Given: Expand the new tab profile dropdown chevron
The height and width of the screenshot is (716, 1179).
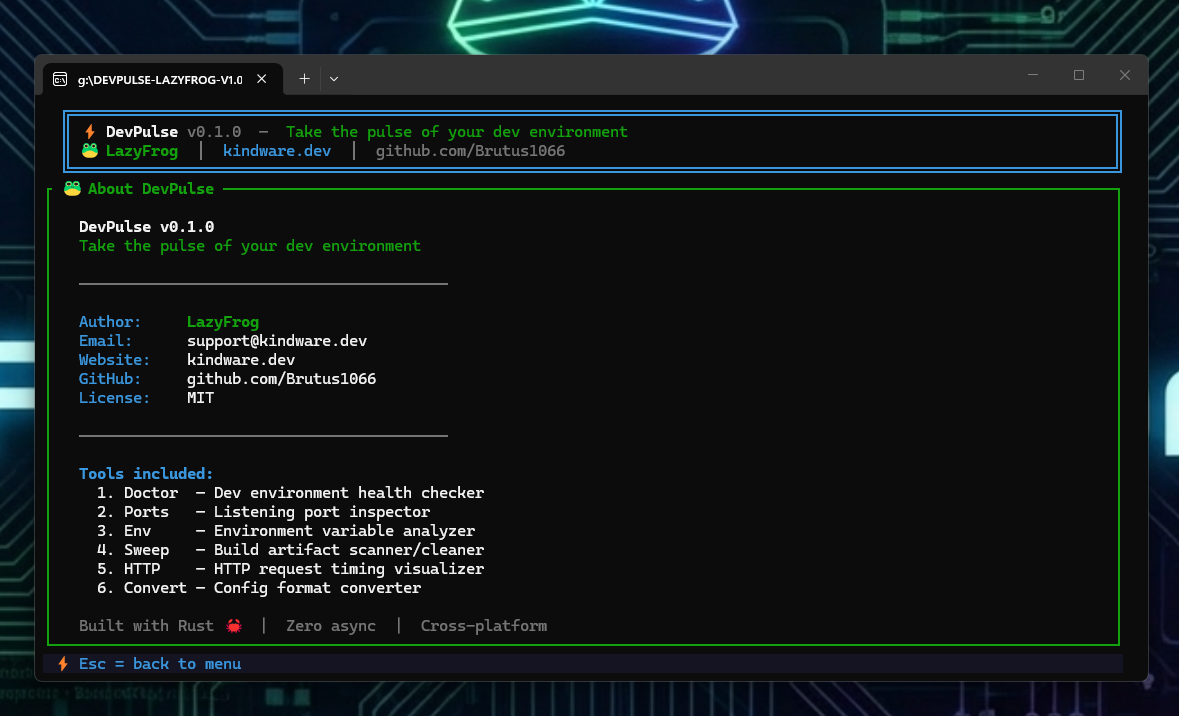Looking at the screenshot, I should pyautogui.click(x=334, y=79).
